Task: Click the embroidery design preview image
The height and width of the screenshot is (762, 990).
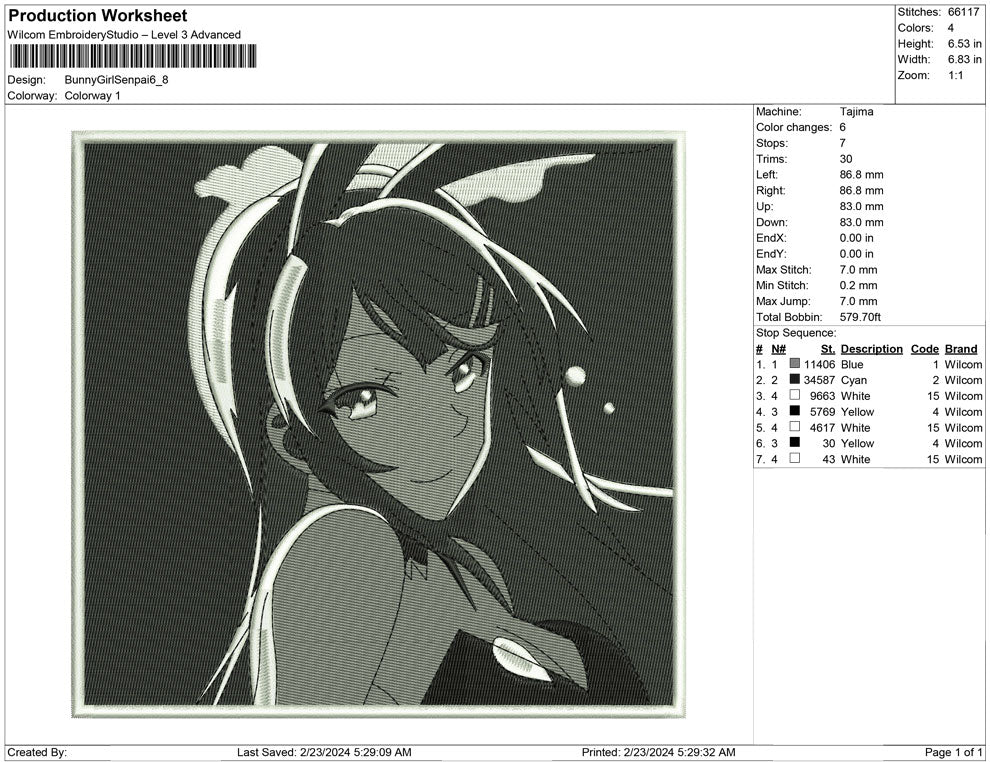Action: pos(379,425)
